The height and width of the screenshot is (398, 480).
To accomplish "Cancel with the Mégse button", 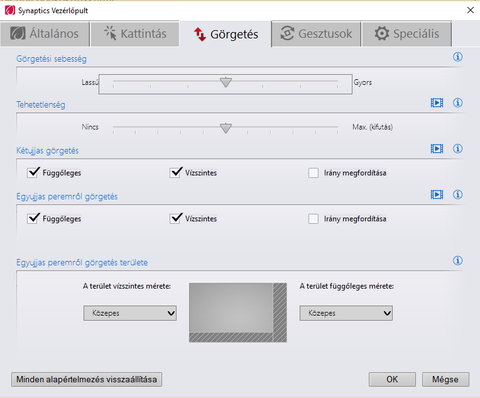I will click(445, 379).
